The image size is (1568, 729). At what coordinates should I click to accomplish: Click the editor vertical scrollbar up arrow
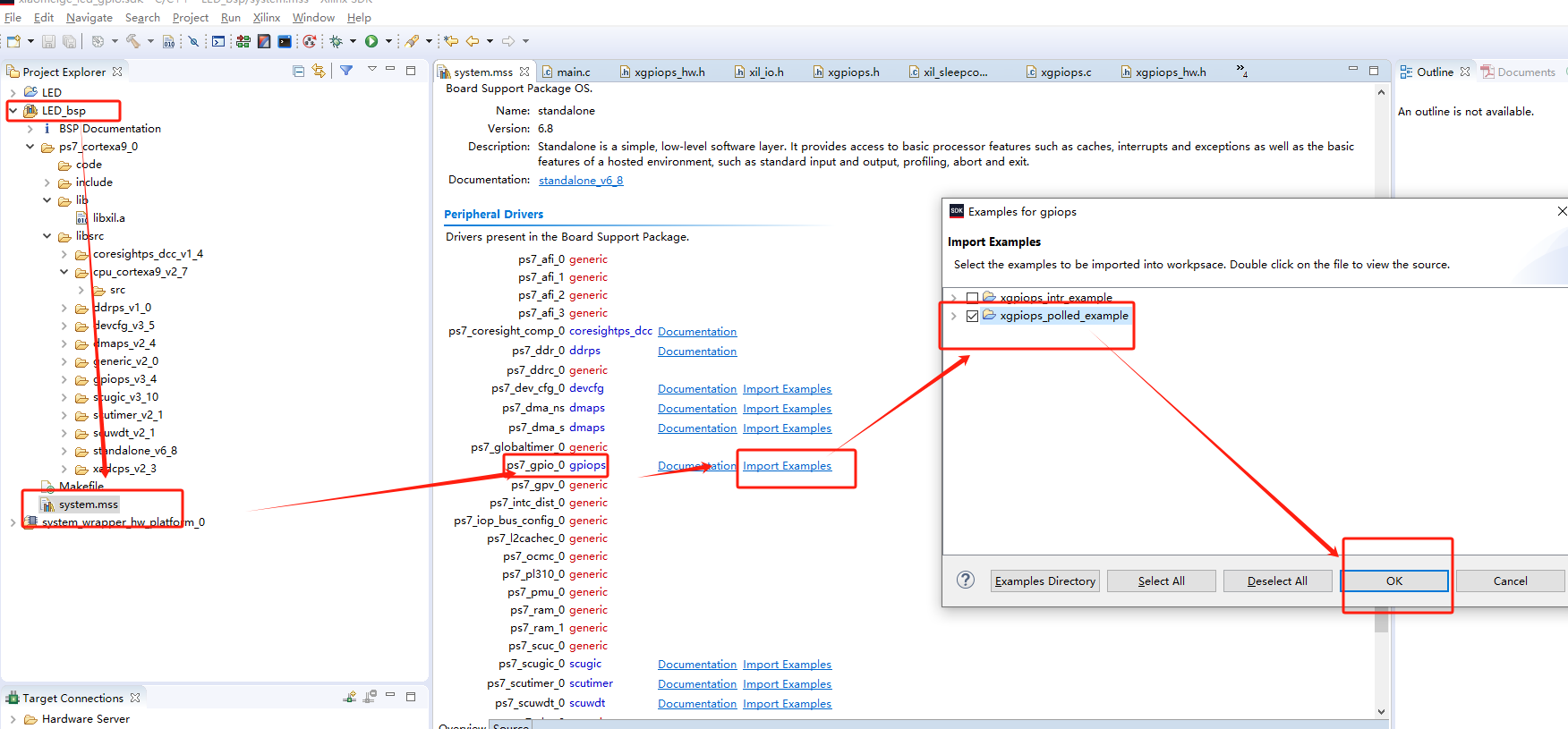(x=1382, y=92)
